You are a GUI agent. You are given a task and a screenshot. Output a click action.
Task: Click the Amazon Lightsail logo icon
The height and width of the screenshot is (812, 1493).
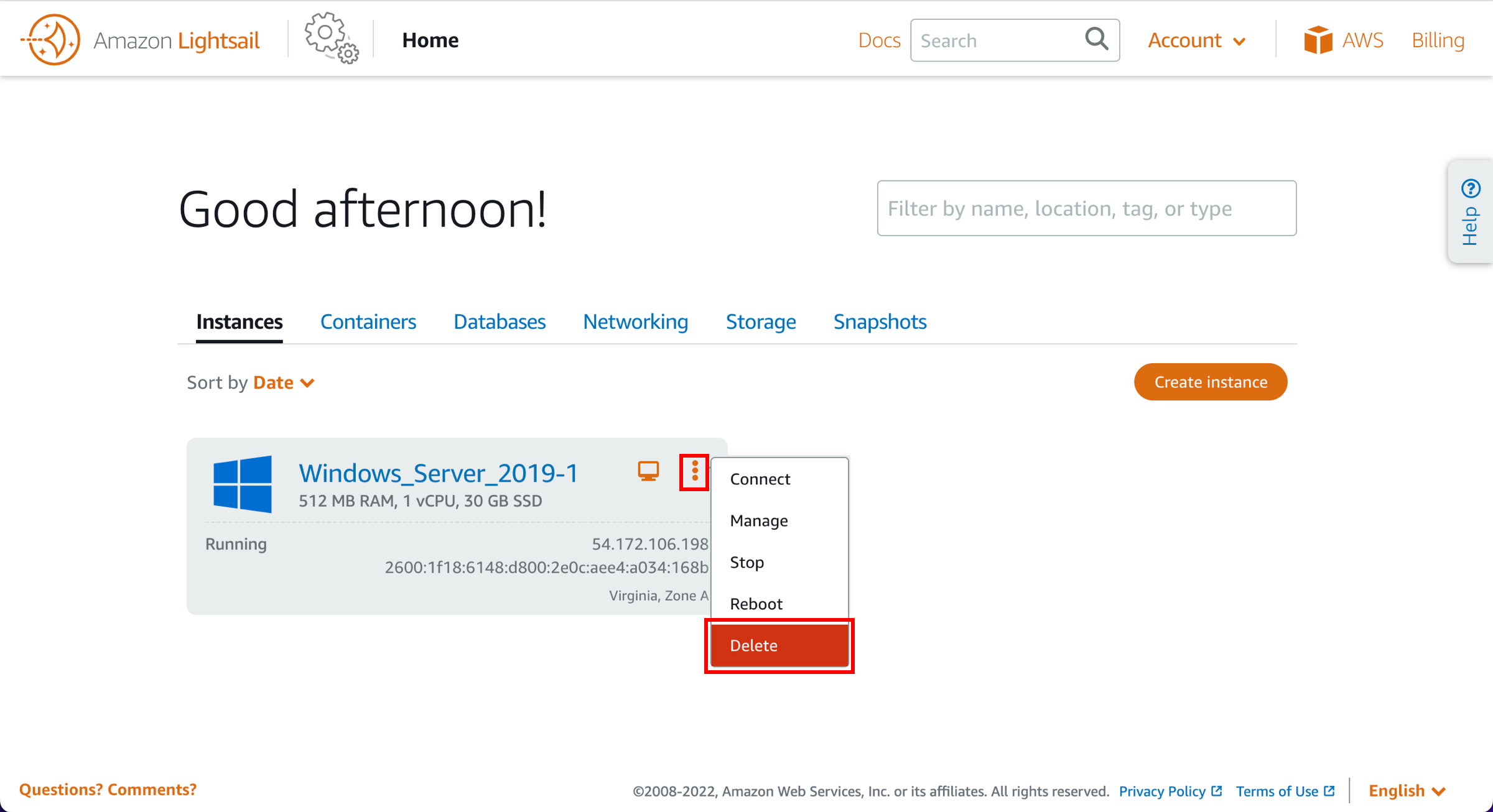(51, 40)
